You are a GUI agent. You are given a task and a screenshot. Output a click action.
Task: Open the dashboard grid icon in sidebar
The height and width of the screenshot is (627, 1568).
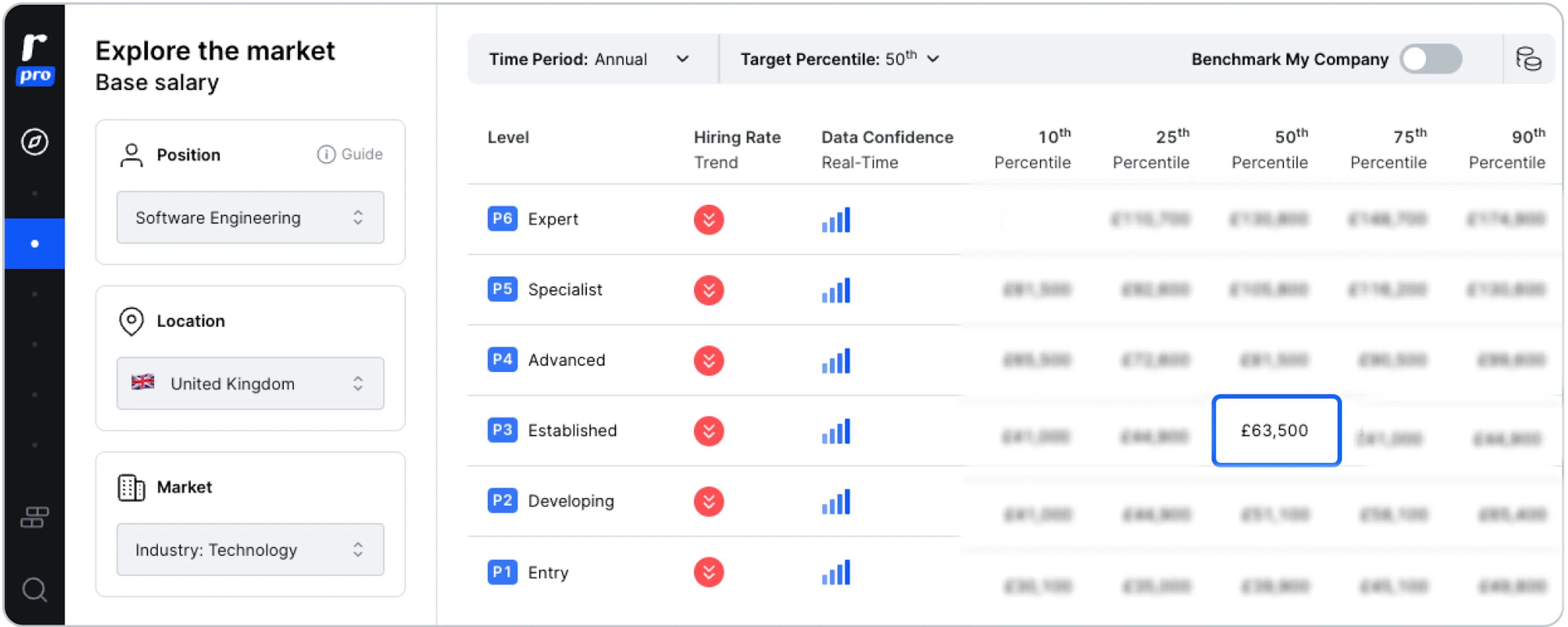35,518
